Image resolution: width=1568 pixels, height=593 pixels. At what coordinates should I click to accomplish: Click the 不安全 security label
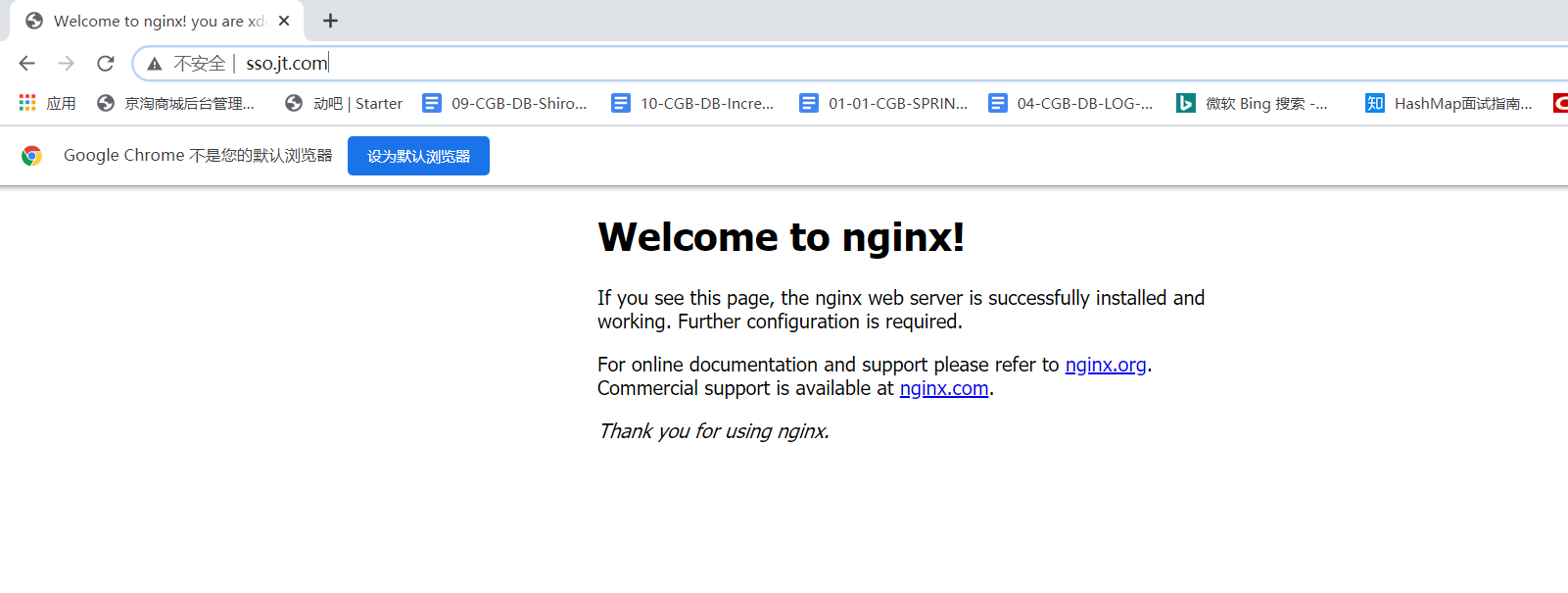point(200,64)
